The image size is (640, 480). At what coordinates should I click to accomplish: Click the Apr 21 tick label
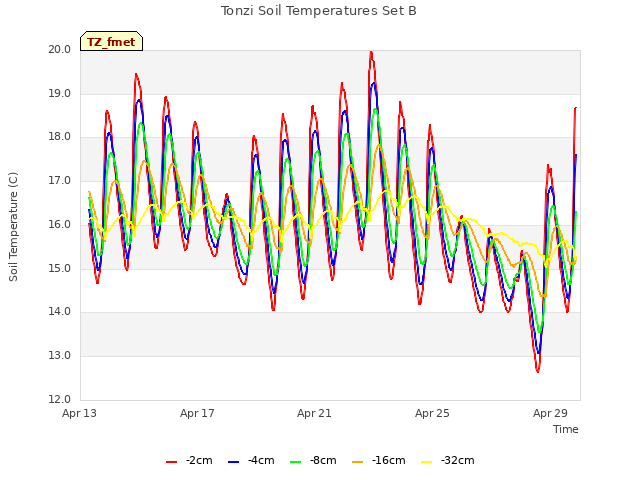[x=314, y=413]
